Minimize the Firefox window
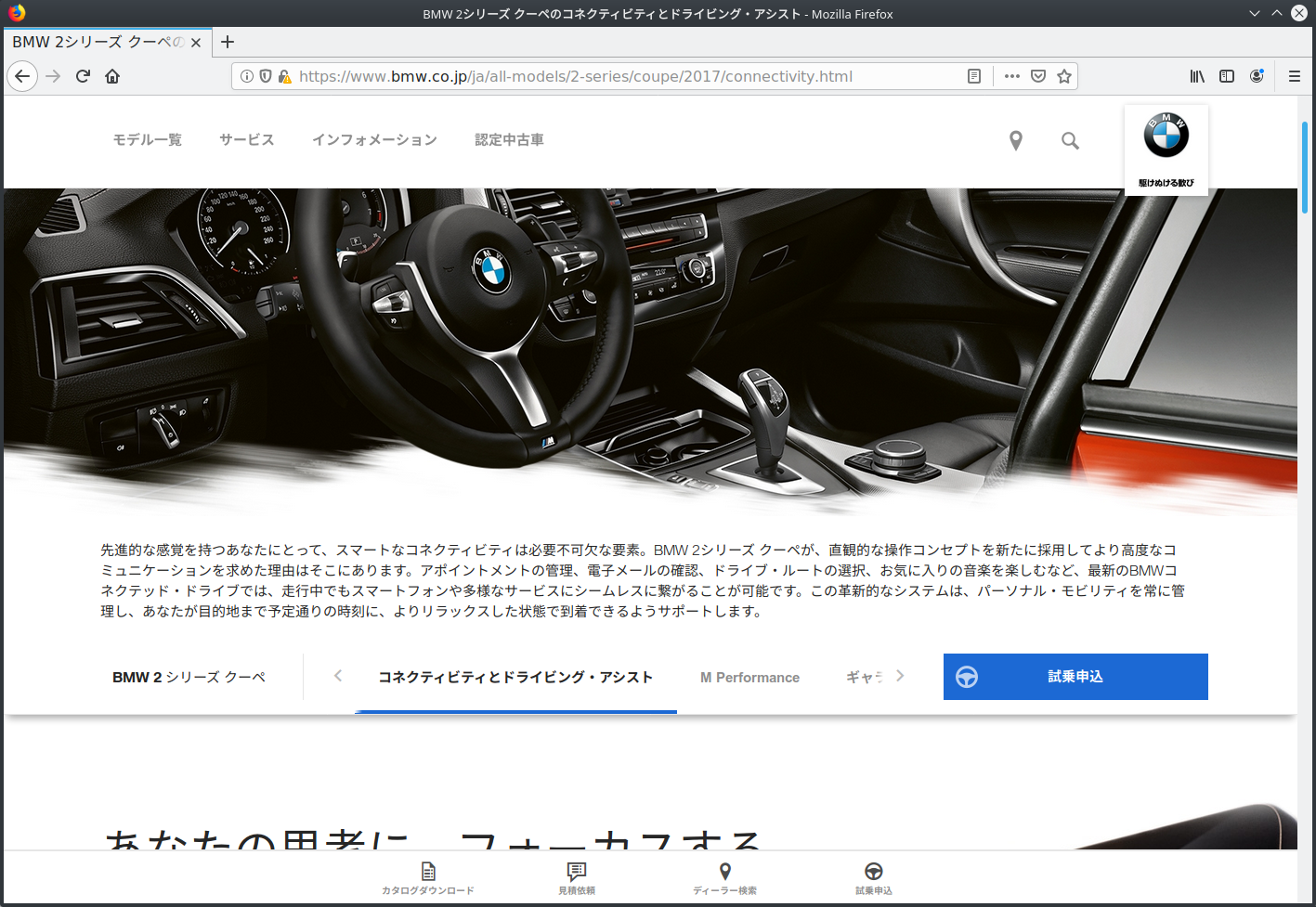Image resolution: width=1316 pixels, height=907 pixels. pyautogui.click(x=1255, y=13)
